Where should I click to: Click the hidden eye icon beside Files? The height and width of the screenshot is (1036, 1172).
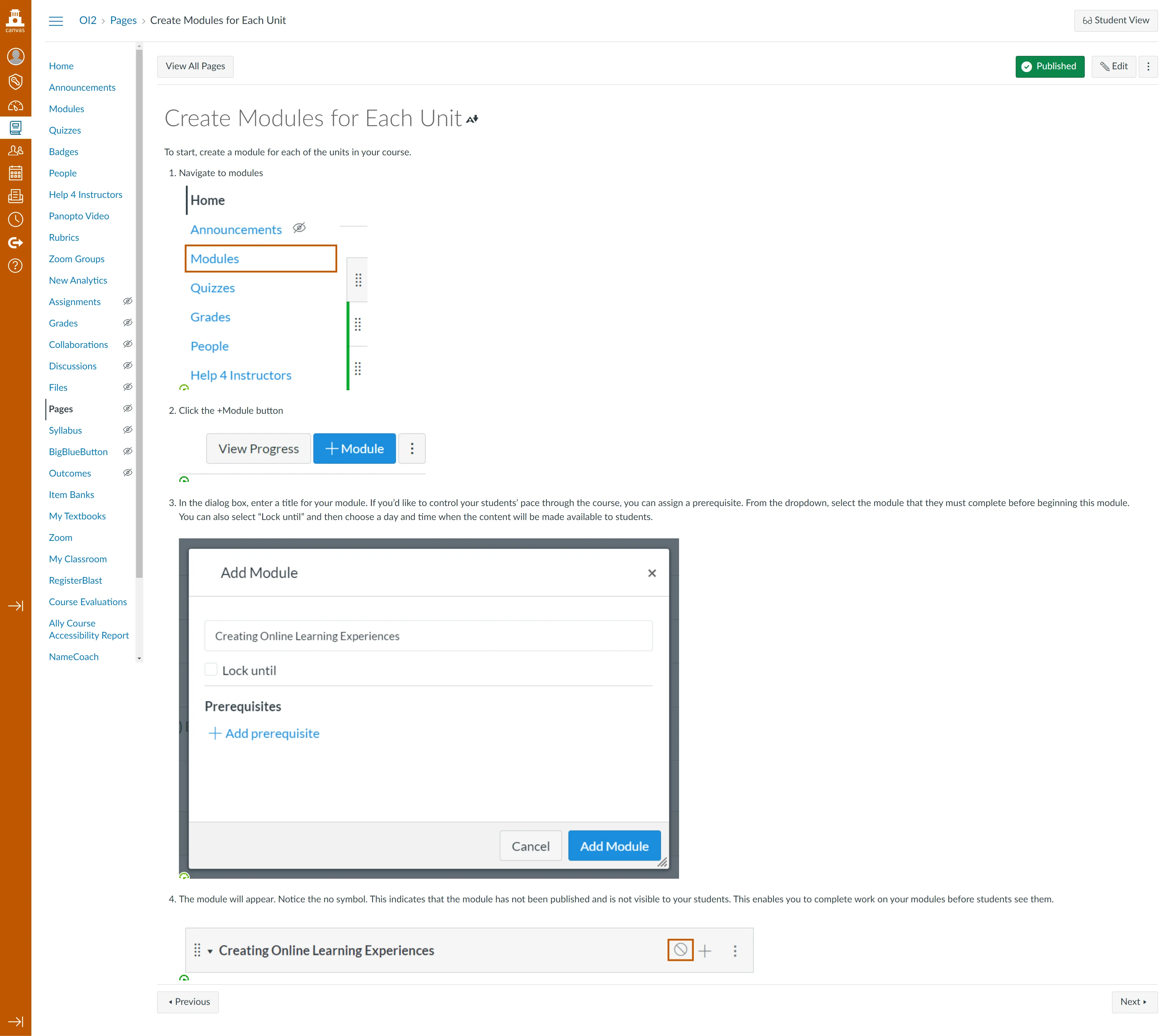(x=128, y=387)
